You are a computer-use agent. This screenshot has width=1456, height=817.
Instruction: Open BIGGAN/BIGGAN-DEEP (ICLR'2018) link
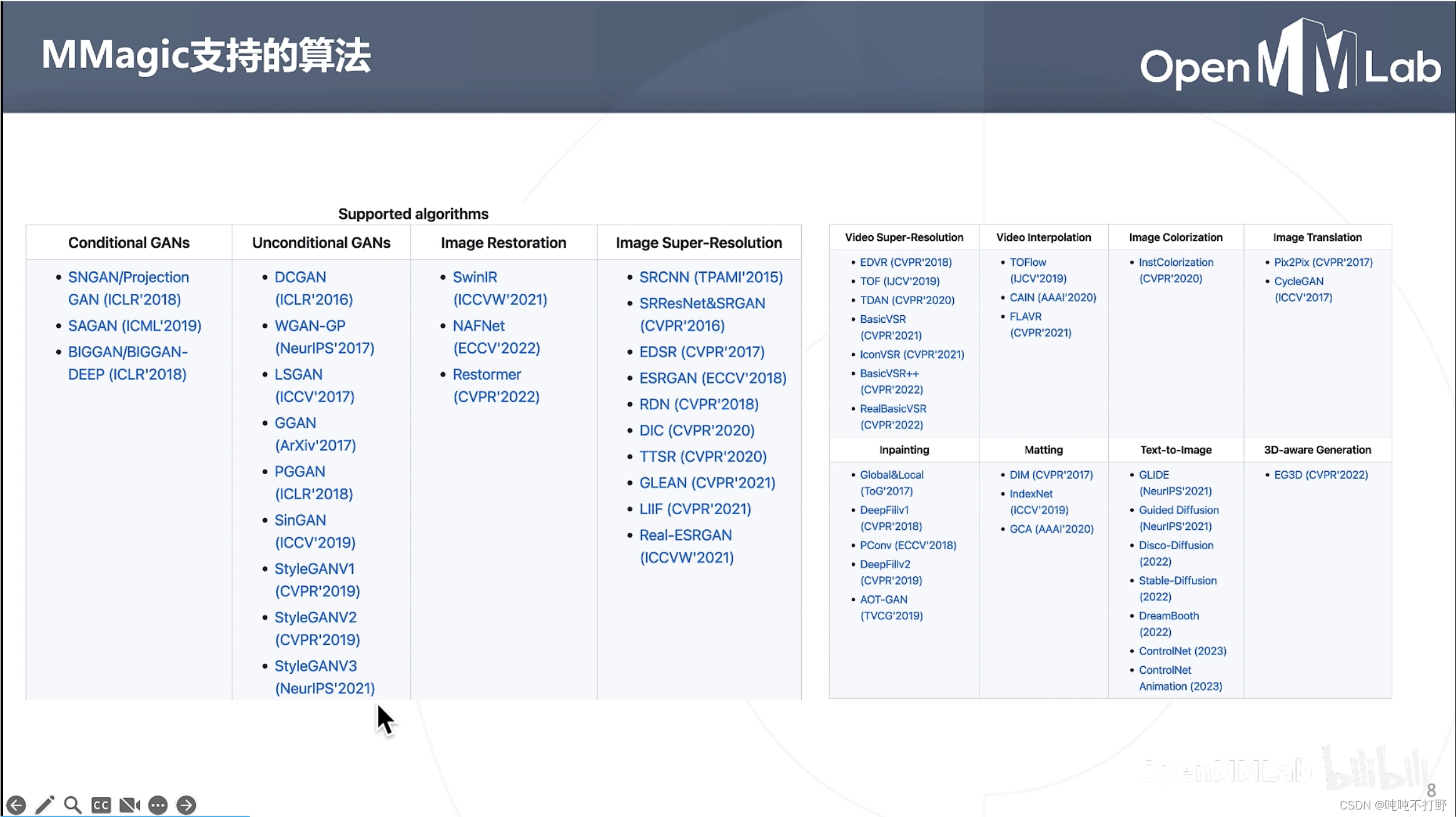128,363
